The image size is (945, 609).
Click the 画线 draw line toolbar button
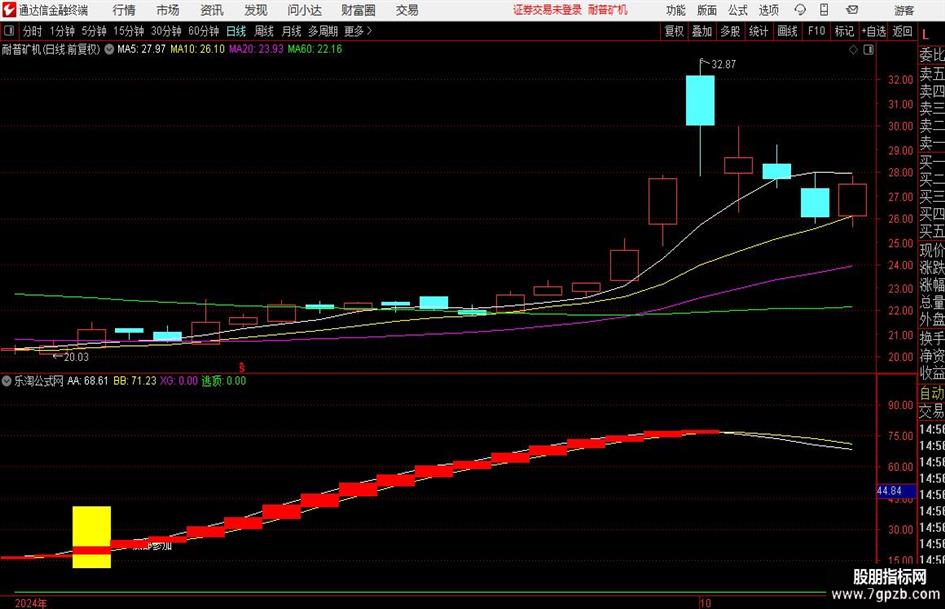tap(787, 31)
